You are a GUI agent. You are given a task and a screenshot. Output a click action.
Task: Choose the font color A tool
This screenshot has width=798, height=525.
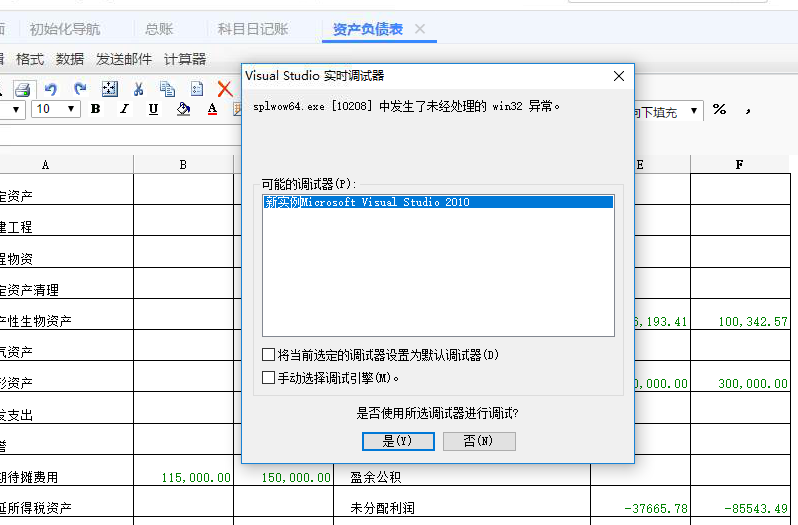(212, 109)
